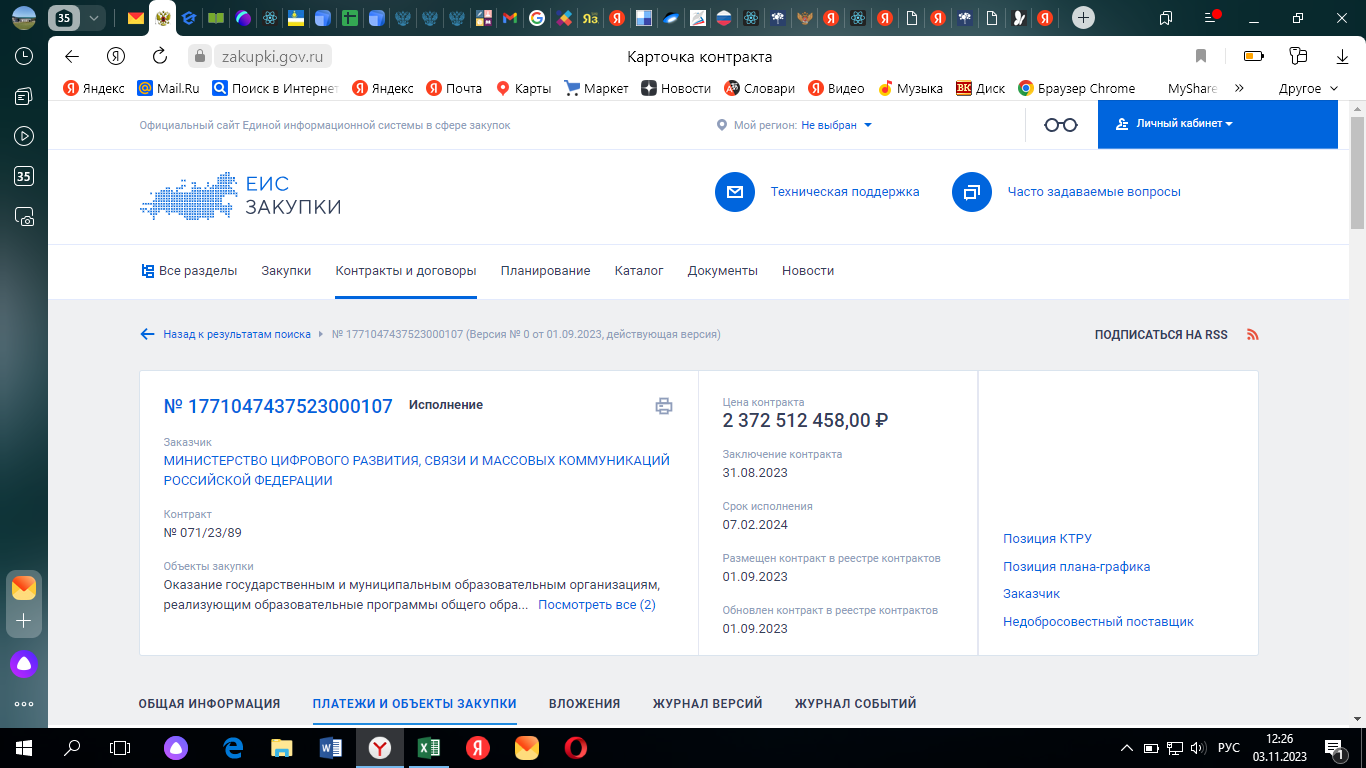The height and width of the screenshot is (768, 1366).
Task: Open a new browser tab
Action: click(1083, 18)
